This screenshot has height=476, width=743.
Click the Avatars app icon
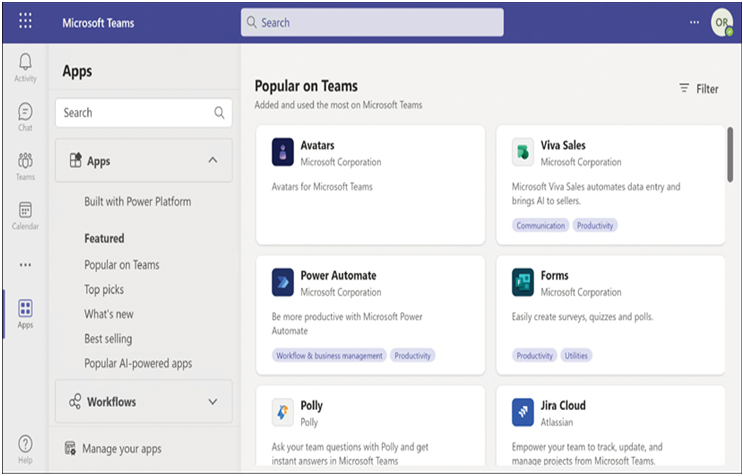[282, 152]
